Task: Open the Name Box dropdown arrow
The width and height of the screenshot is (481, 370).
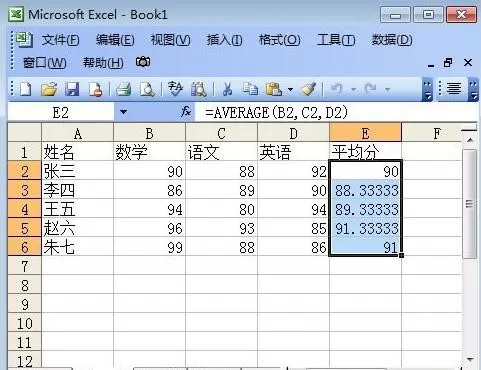Action: click(x=123, y=112)
